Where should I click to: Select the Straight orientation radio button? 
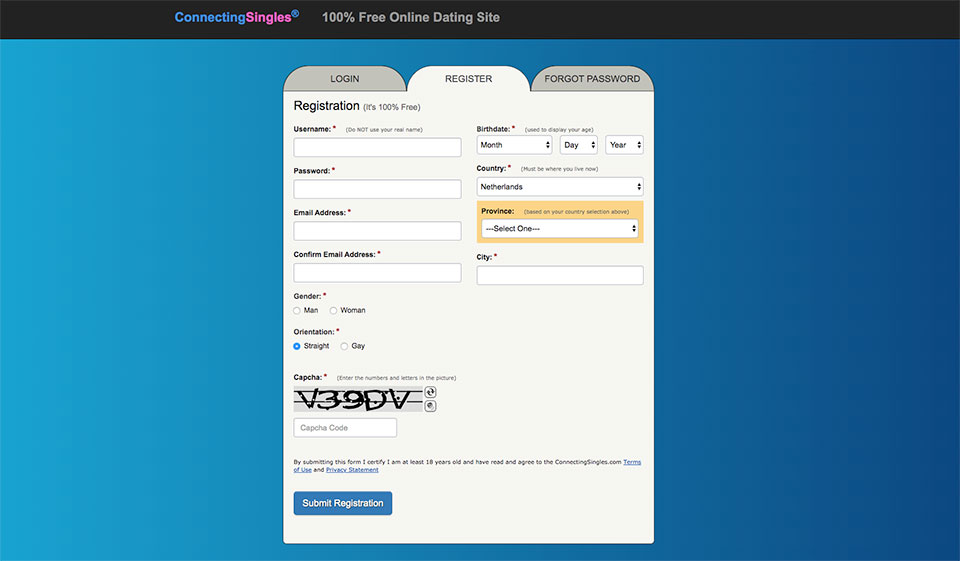click(297, 347)
